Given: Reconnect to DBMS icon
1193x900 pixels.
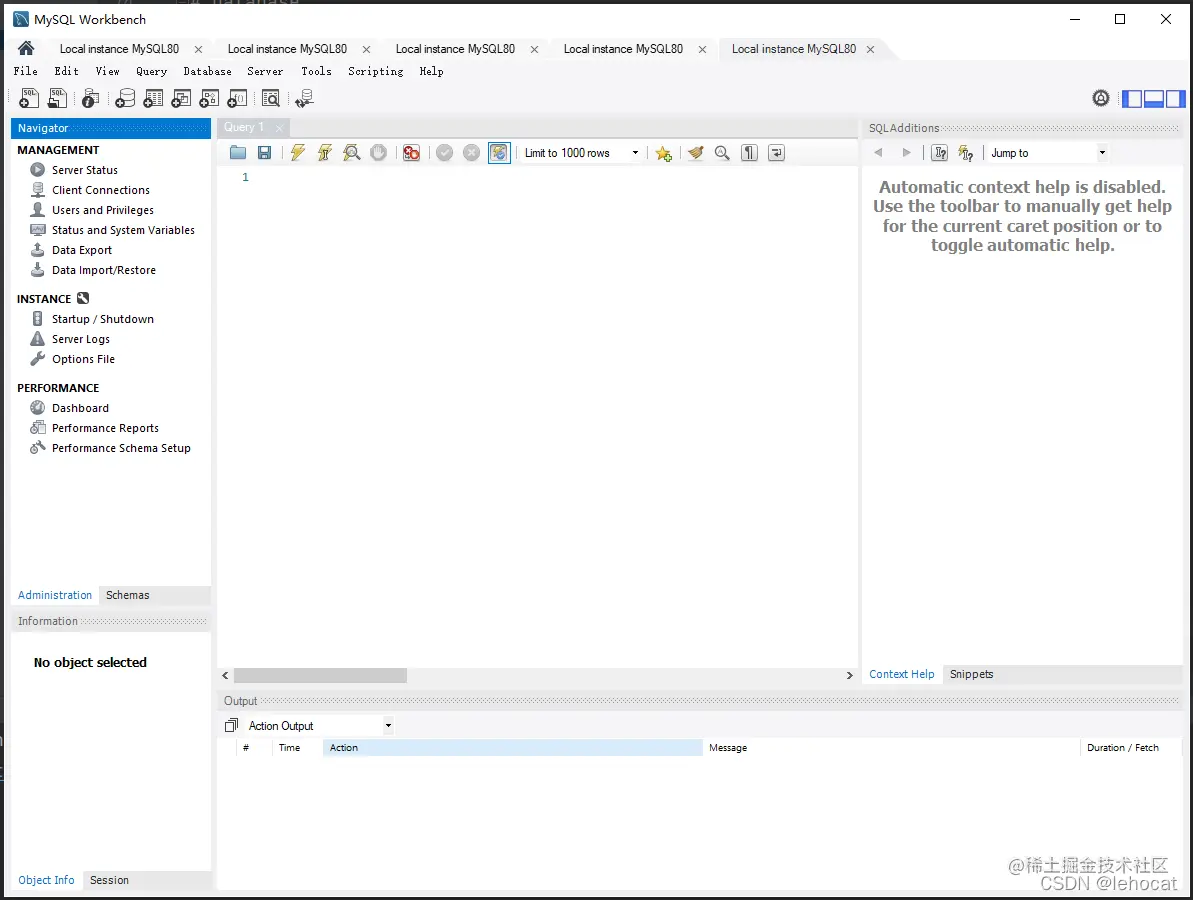Looking at the screenshot, I should coord(304,98).
